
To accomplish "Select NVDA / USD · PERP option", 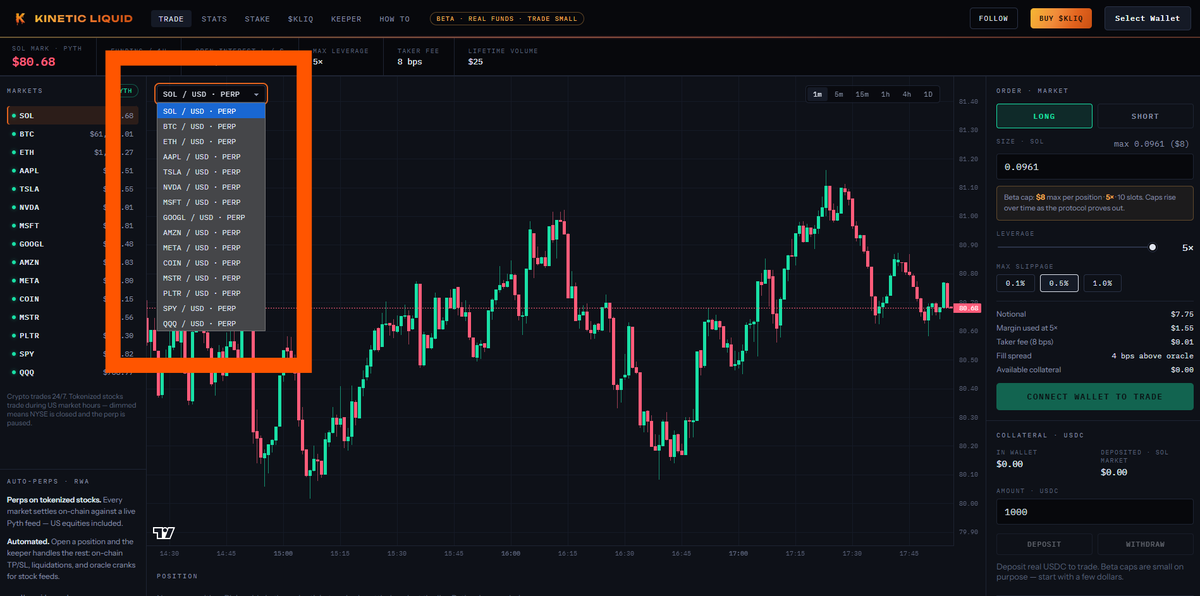I will pos(211,187).
